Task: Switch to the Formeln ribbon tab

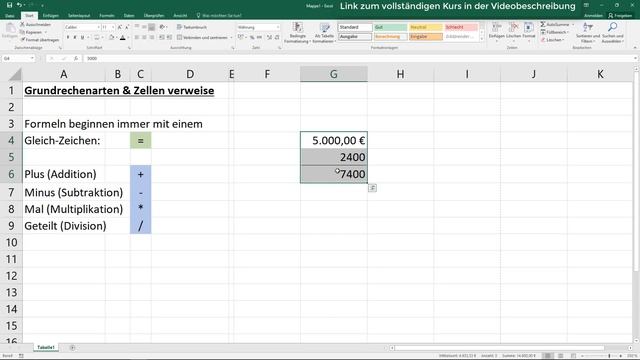Action: 107,16
